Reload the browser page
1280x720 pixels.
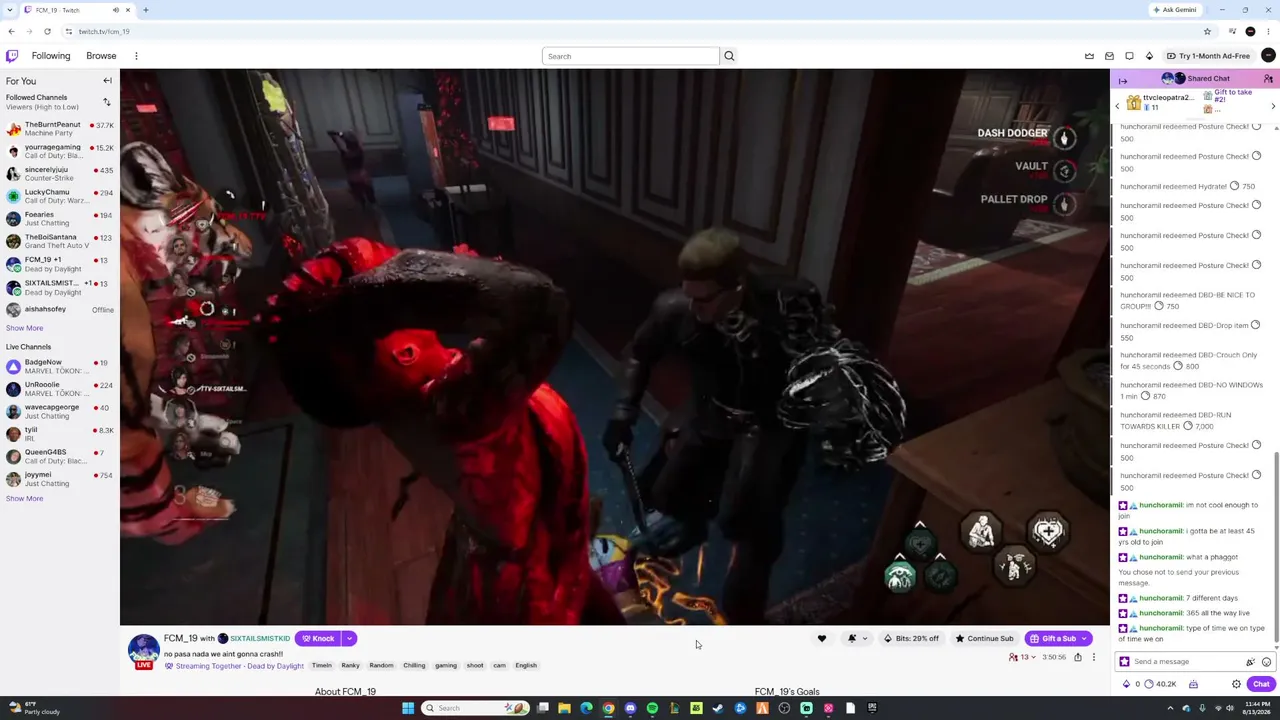coord(47,31)
